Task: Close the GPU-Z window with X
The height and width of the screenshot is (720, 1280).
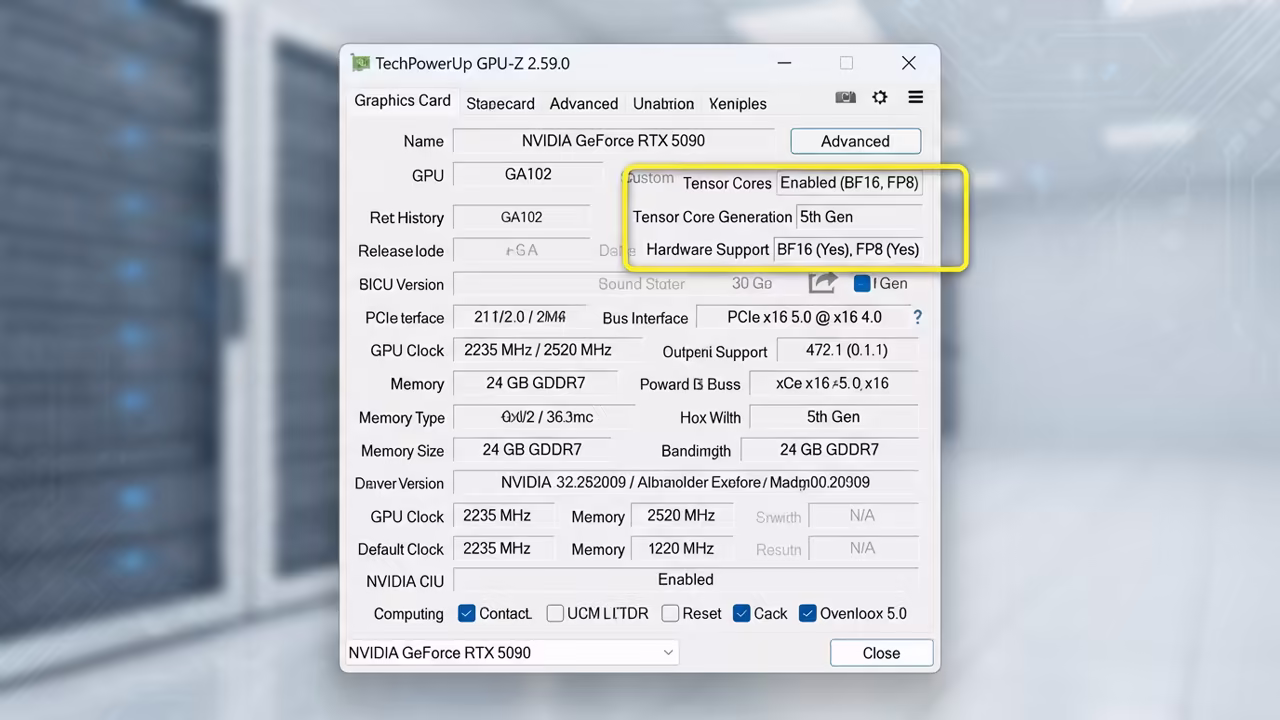Action: pyautogui.click(x=908, y=63)
